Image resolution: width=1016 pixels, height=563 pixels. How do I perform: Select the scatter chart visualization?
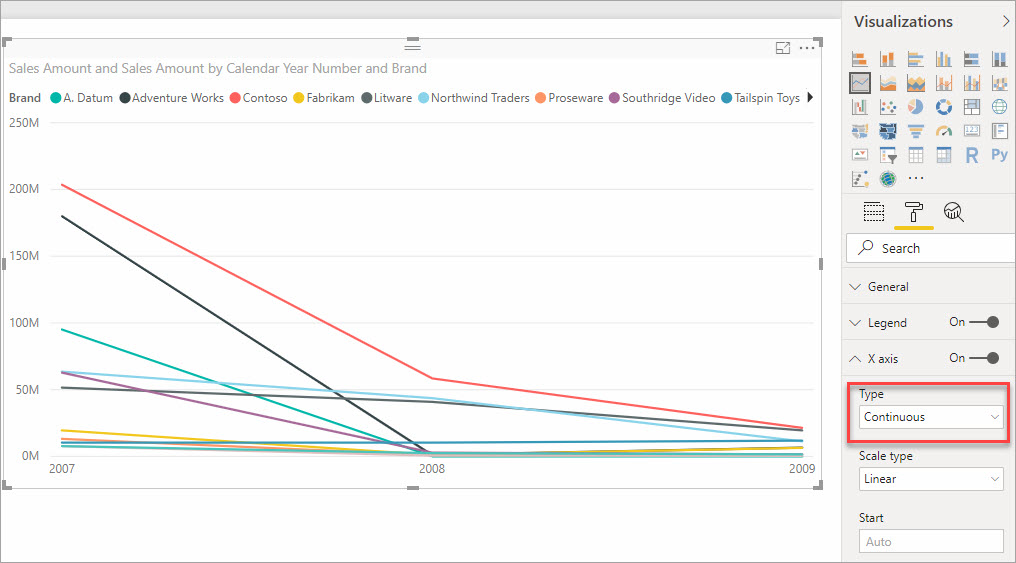click(x=888, y=107)
